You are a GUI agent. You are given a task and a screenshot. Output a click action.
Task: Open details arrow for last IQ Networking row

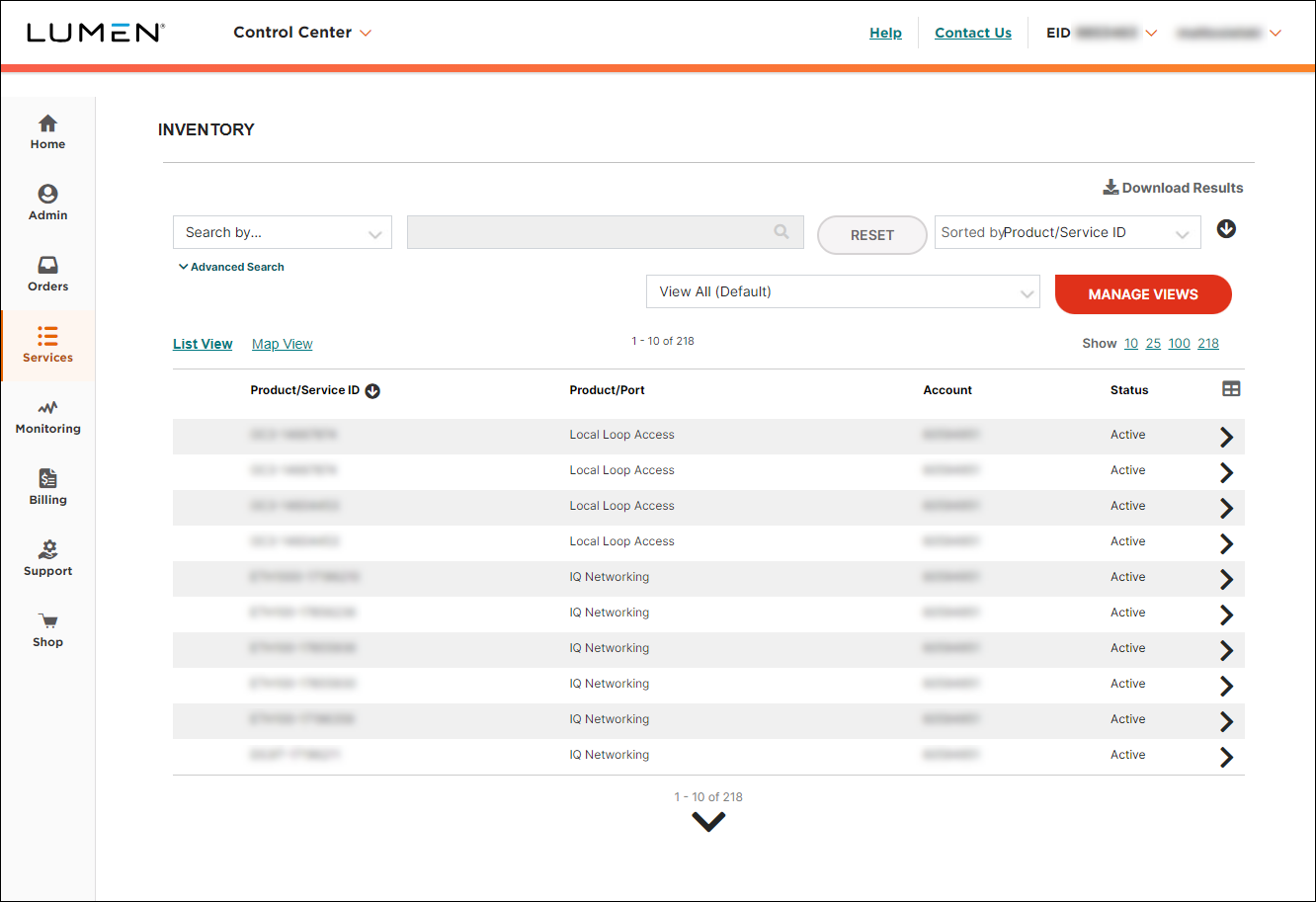coord(1226,757)
